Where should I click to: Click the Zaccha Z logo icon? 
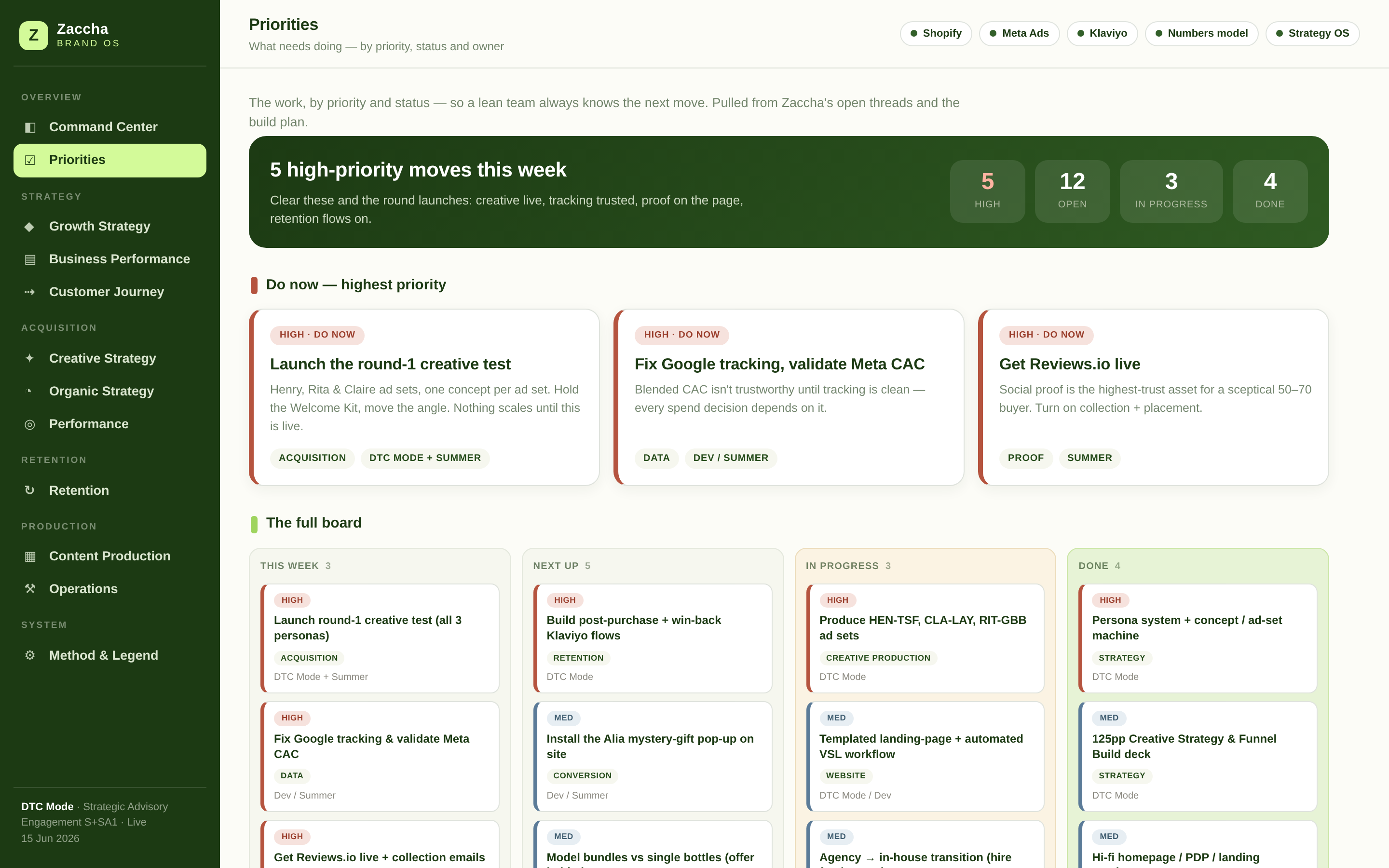tap(33, 36)
